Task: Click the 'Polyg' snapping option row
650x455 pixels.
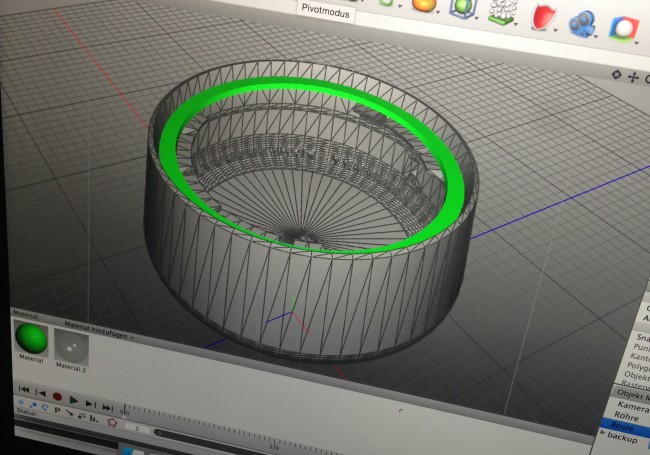Action: pos(638,366)
